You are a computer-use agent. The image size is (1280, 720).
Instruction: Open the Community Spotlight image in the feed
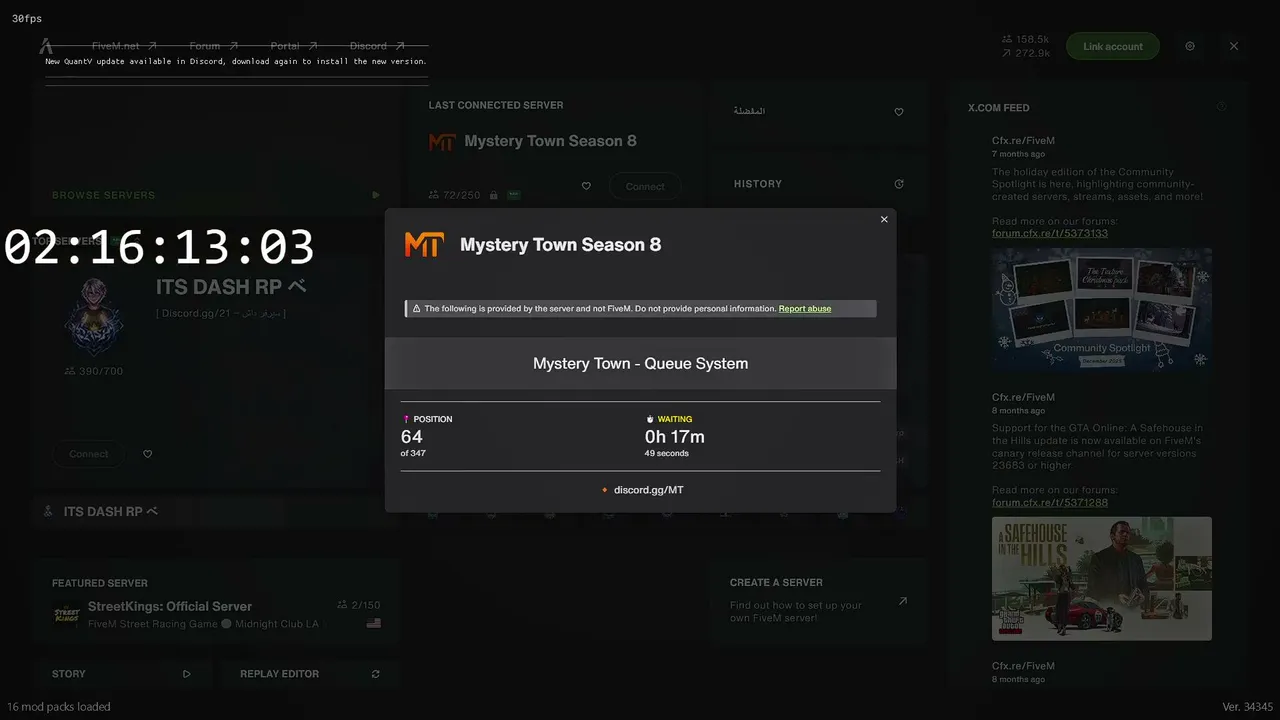point(1102,310)
